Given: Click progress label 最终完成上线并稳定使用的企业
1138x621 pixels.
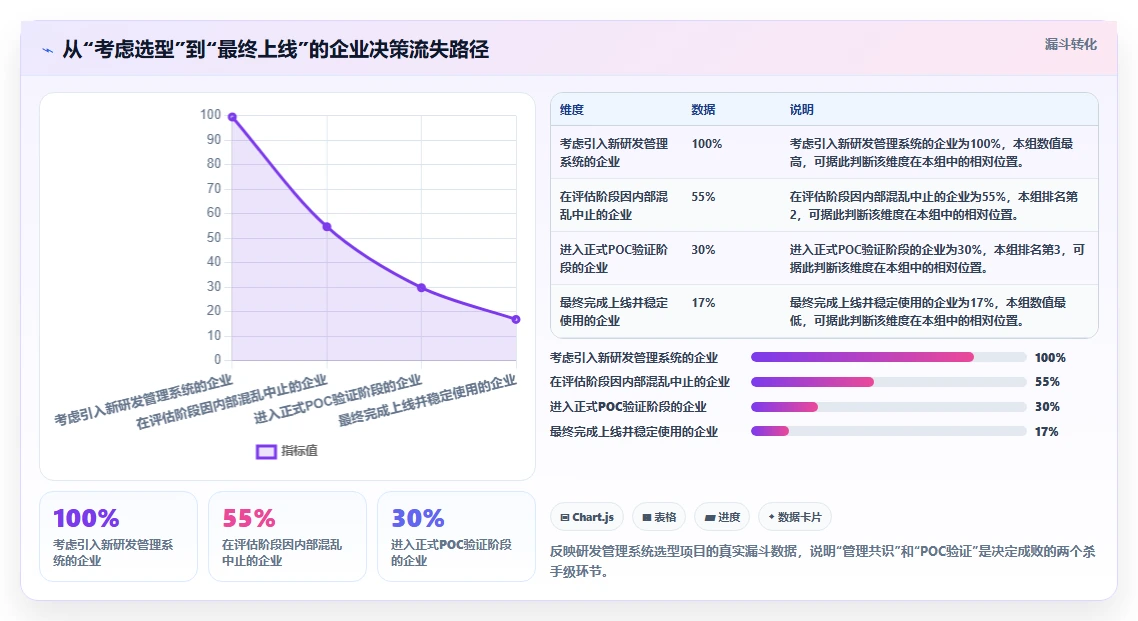Looking at the screenshot, I should coord(634,432).
